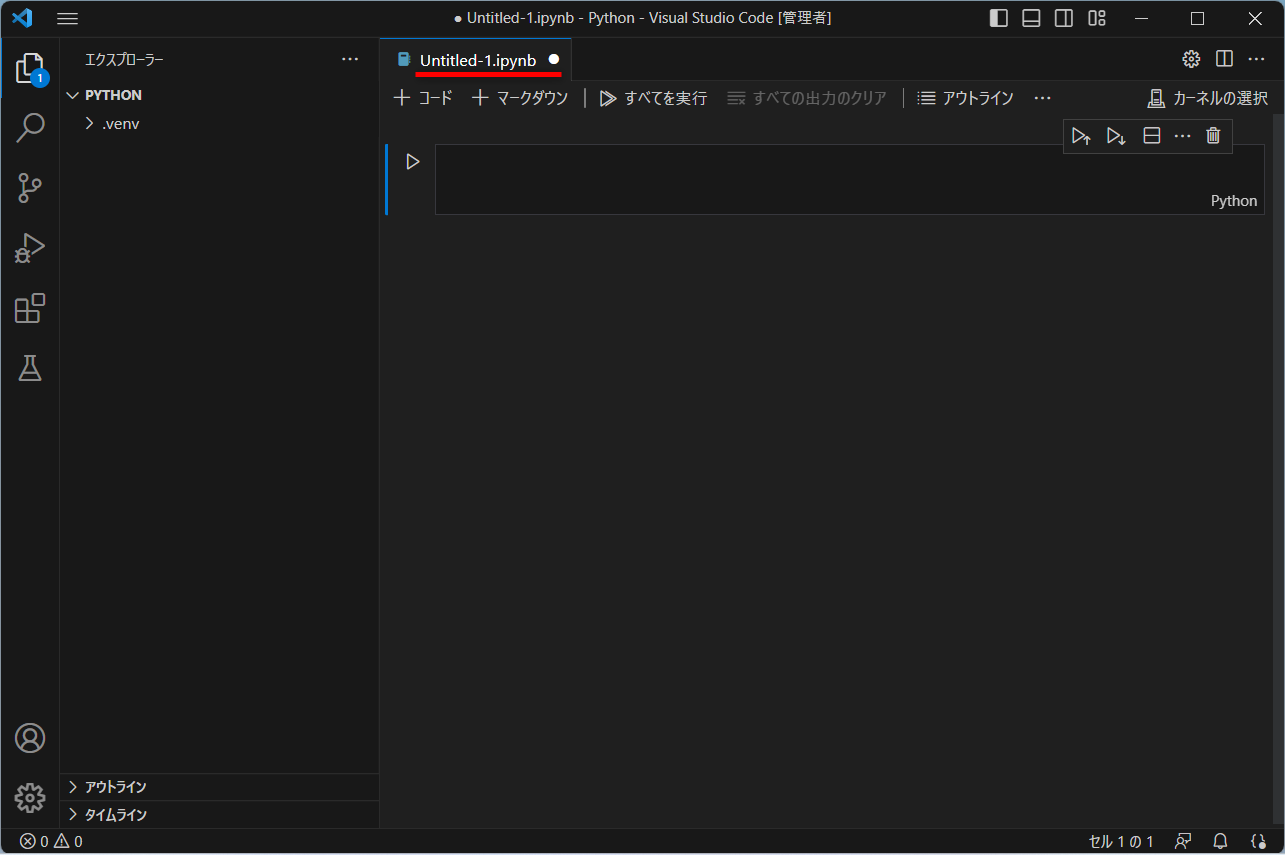
Task: Execute the notebook cell with the run arrow
Action: (x=412, y=160)
